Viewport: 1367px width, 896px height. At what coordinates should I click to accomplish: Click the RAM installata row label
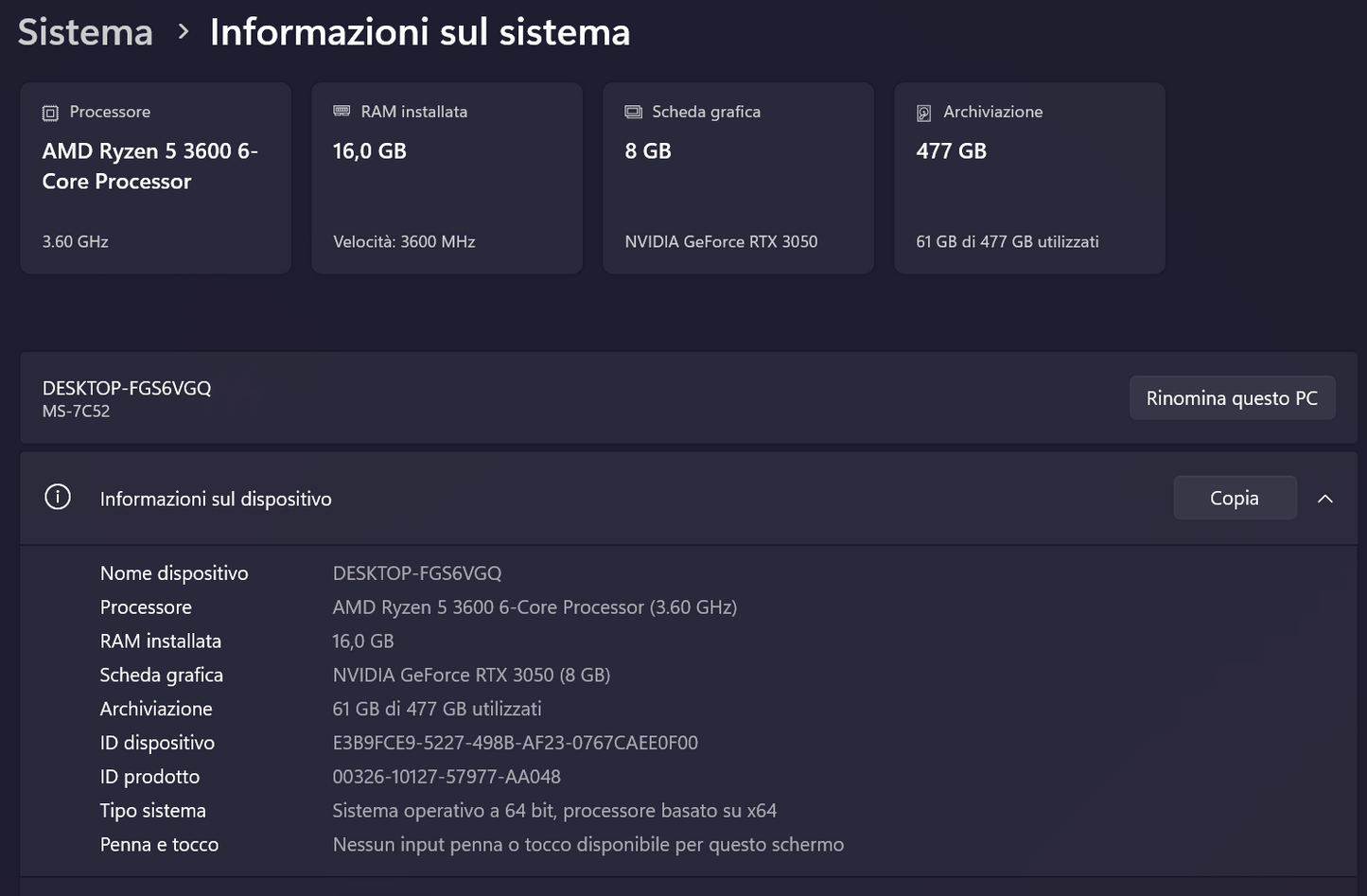pos(161,641)
